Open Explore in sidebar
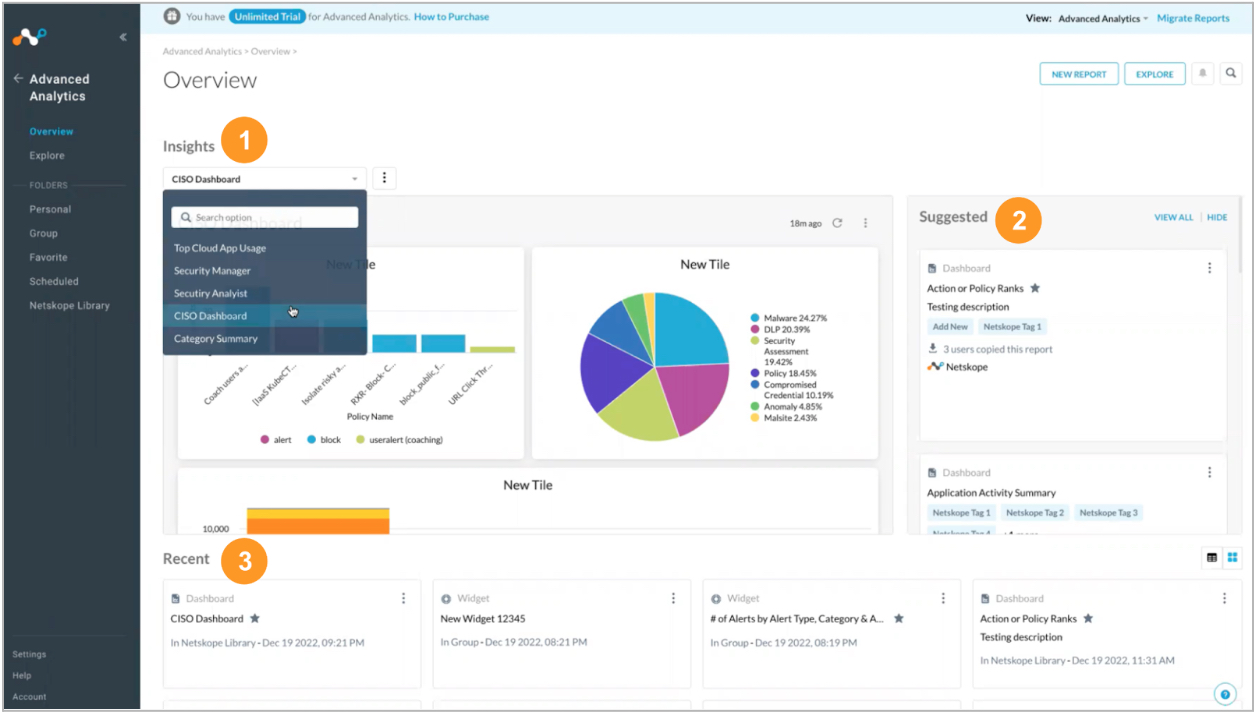Screen dimensions: 1256x714 click(x=47, y=155)
